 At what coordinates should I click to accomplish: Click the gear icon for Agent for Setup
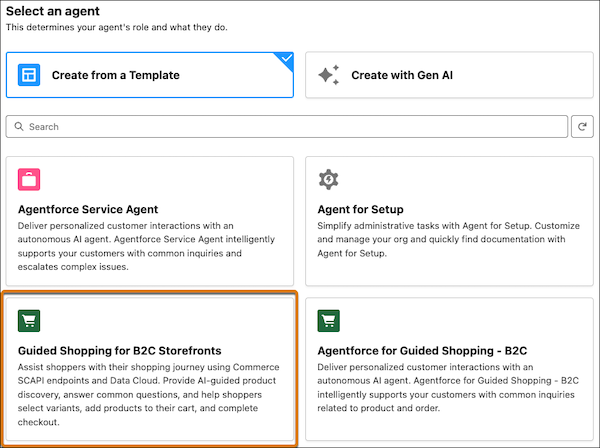[x=328, y=179]
